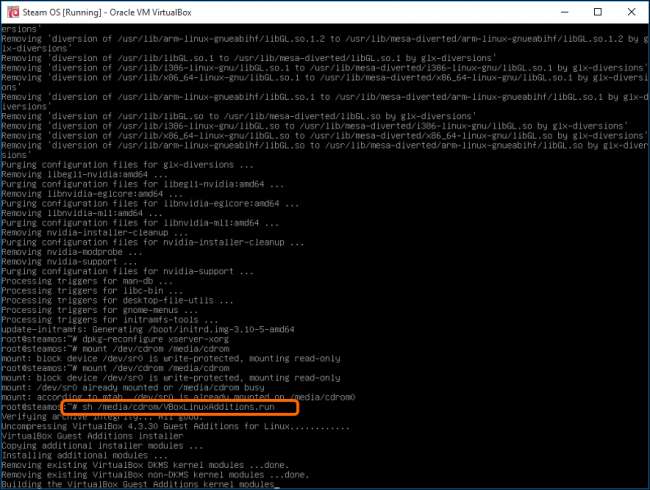Click 'Removing nvidia-installer-cleanup ...' line

(95, 233)
